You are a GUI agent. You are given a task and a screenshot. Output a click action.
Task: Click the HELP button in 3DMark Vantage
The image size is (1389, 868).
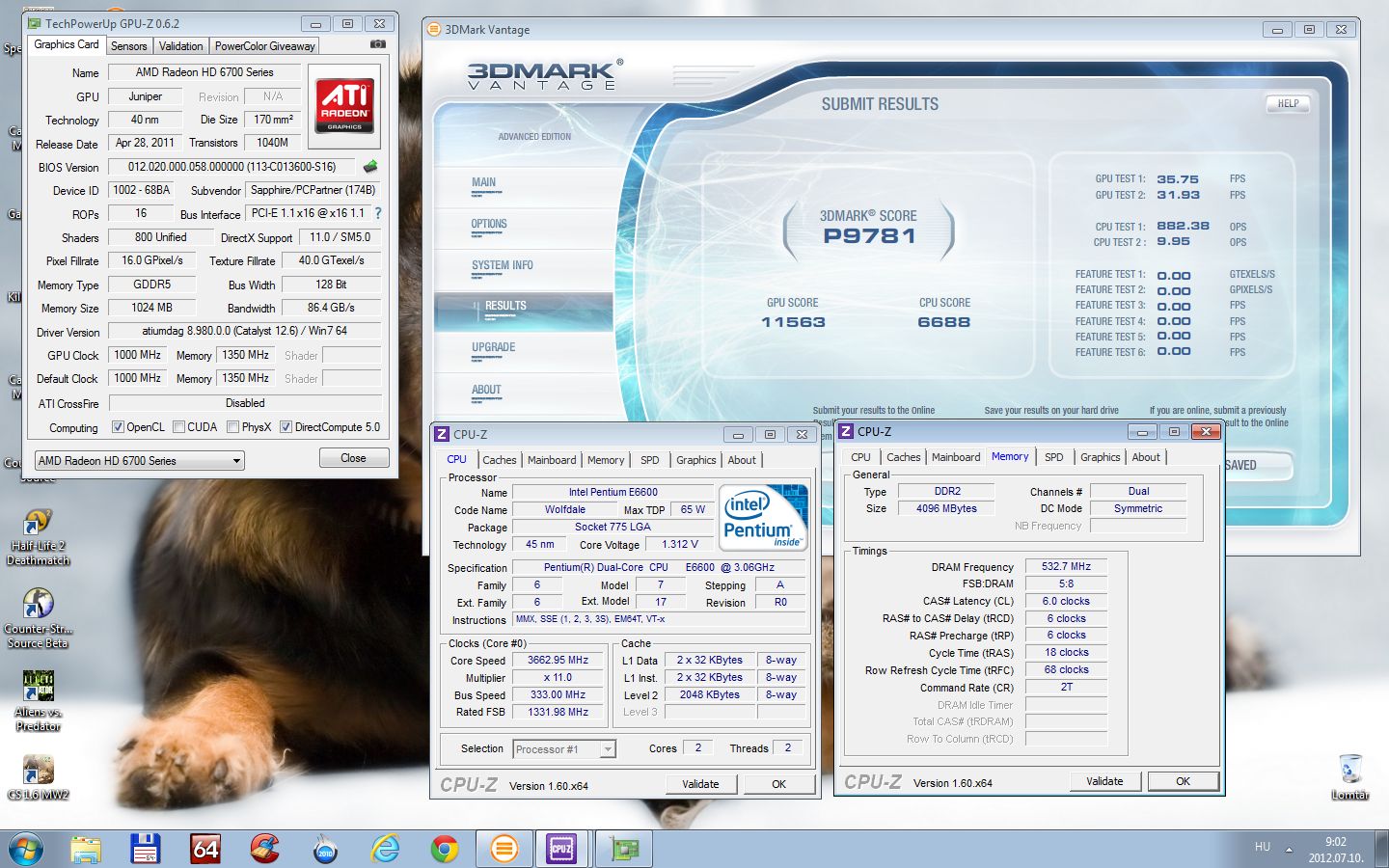[1289, 103]
